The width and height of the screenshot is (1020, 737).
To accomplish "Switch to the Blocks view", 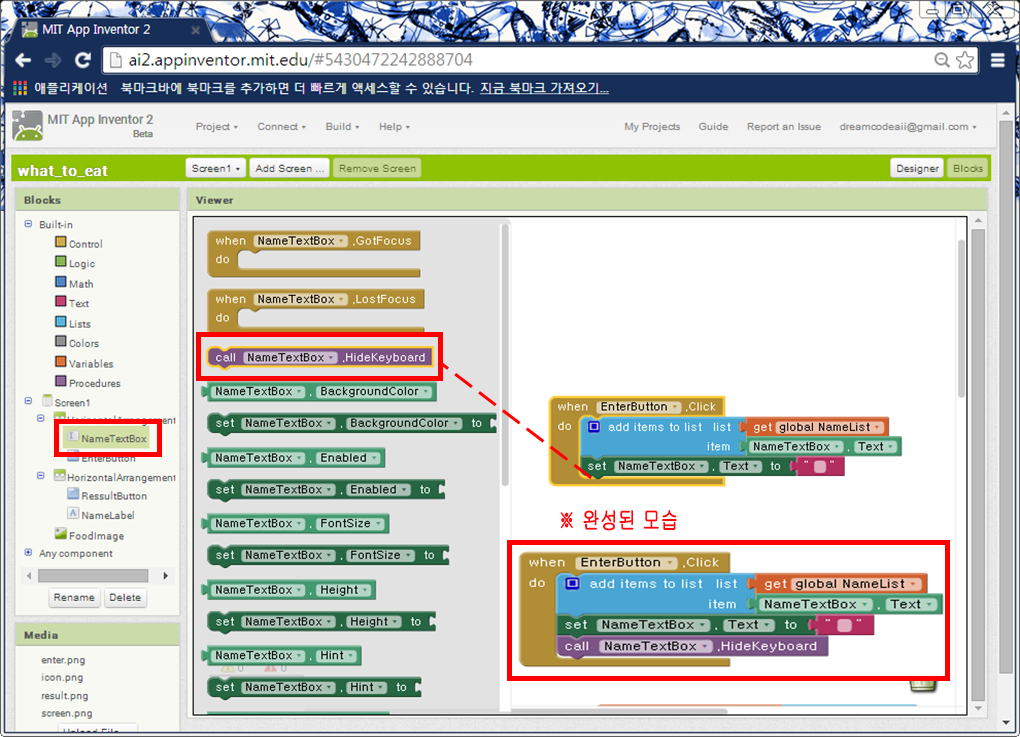I will [967, 168].
